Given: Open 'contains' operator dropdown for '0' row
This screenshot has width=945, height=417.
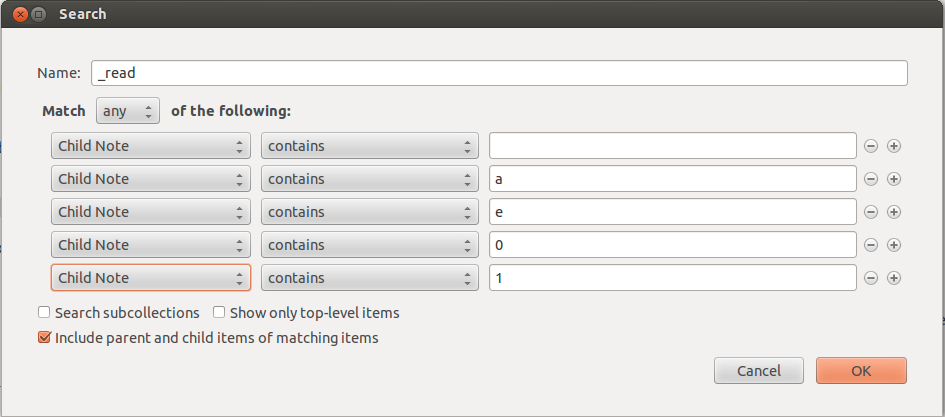Looking at the screenshot, I should (369, 245).
